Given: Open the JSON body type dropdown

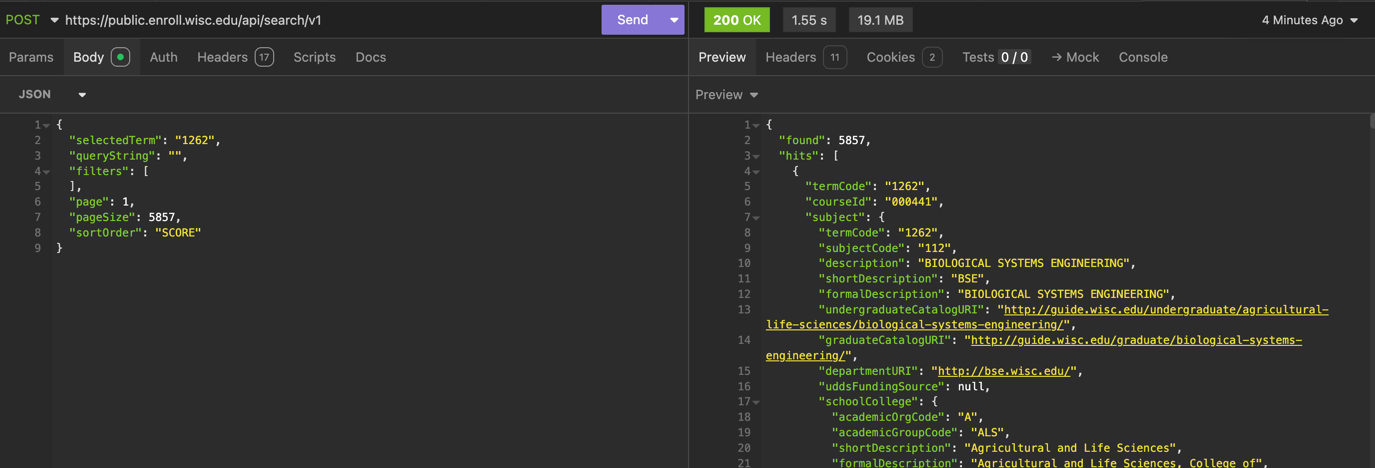Looking at the screenshot, I should 52,94.
